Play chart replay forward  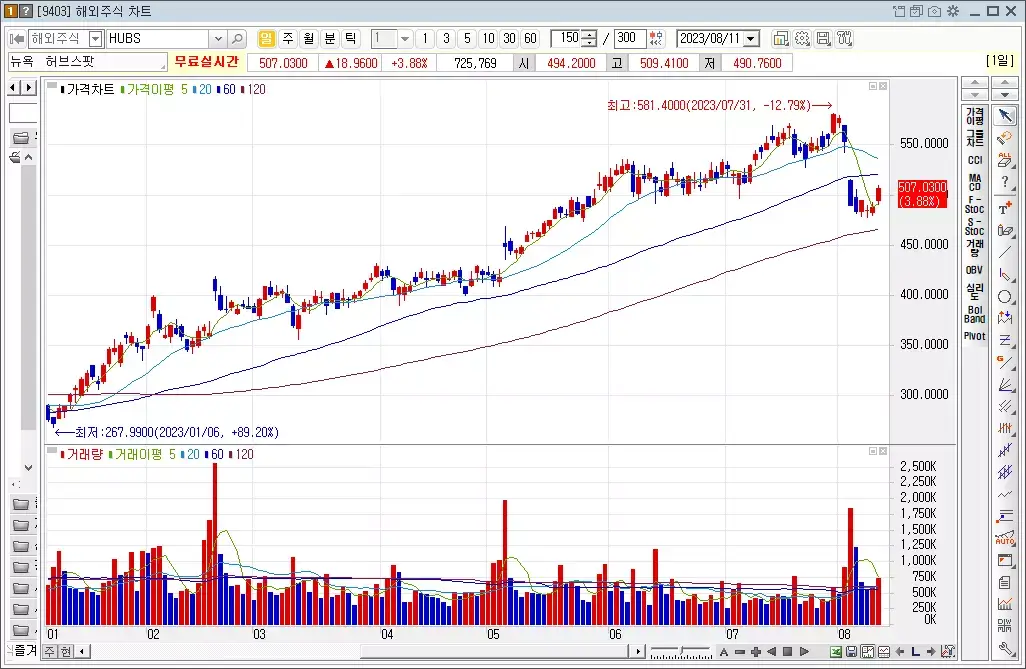coord(804,651)
